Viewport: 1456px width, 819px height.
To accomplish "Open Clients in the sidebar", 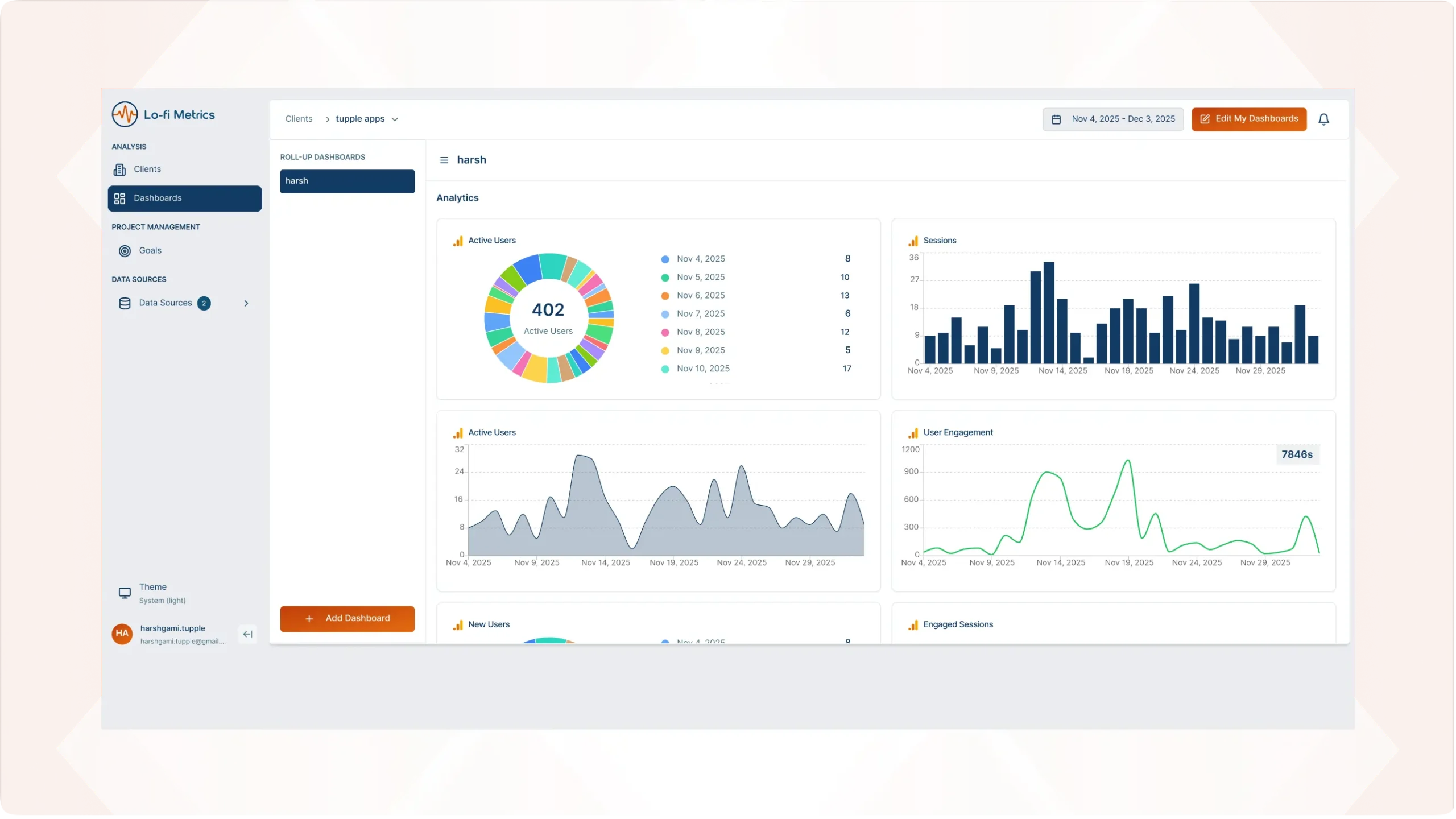I will [147, 169].
